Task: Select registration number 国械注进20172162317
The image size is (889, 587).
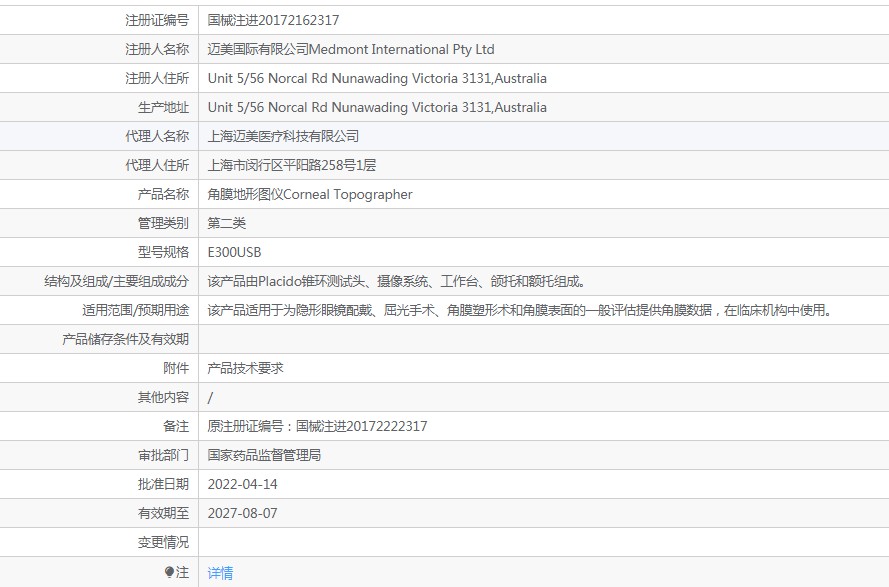Action: click(x=273, y=20)
